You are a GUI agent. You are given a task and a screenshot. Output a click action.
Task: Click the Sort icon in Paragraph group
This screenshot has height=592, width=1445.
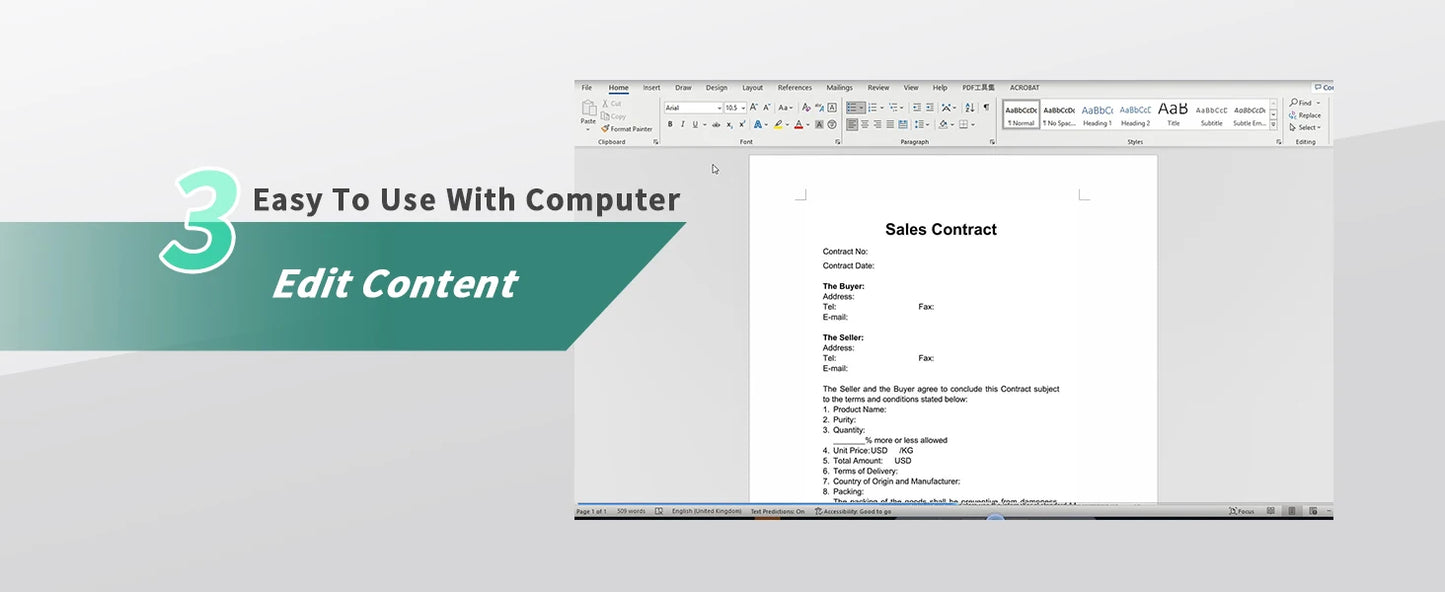coord(969,108)
